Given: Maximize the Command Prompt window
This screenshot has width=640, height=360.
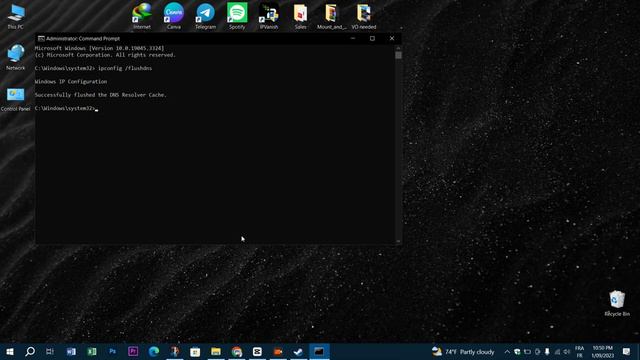Looking at the screenshot, I should pyautogui.click(x=372, y=38).
